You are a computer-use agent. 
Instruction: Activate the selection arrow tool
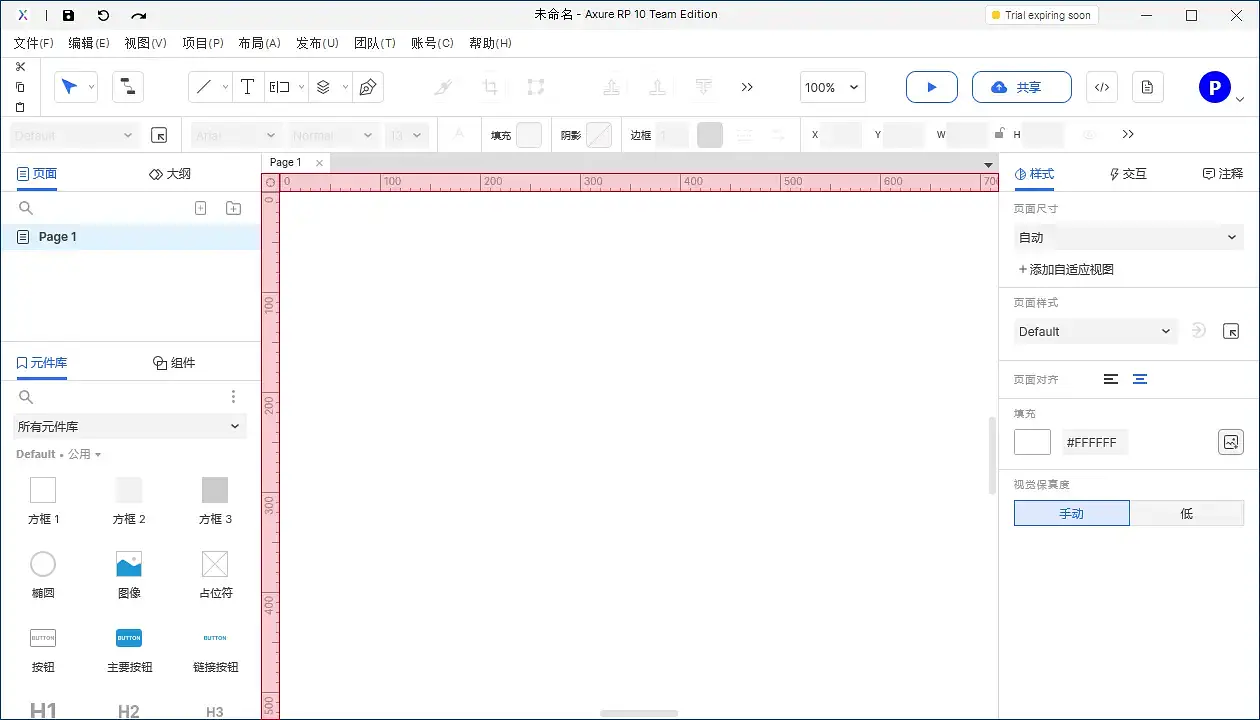(x=70, y=87)
